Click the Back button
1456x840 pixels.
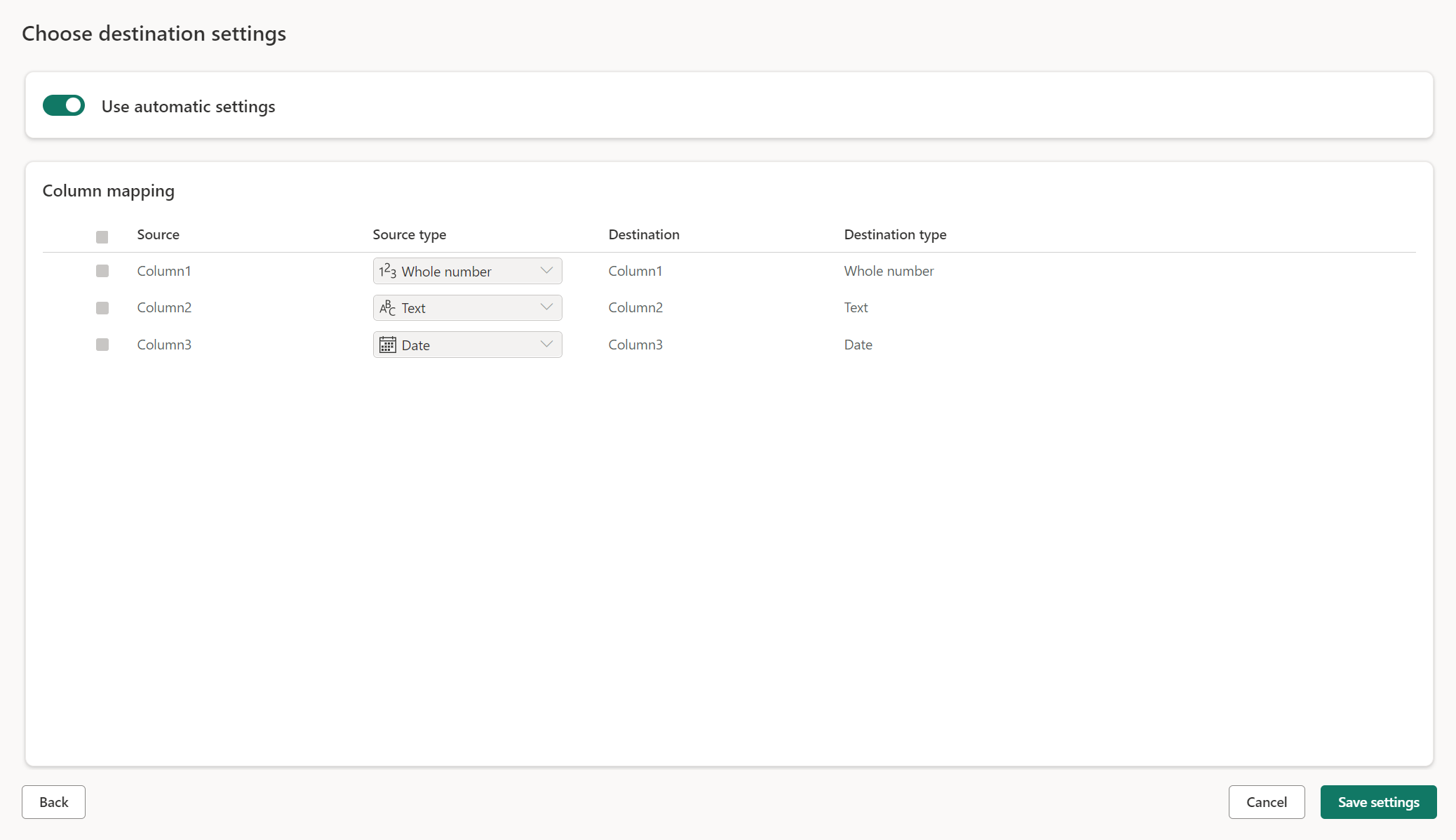(53, 801)
